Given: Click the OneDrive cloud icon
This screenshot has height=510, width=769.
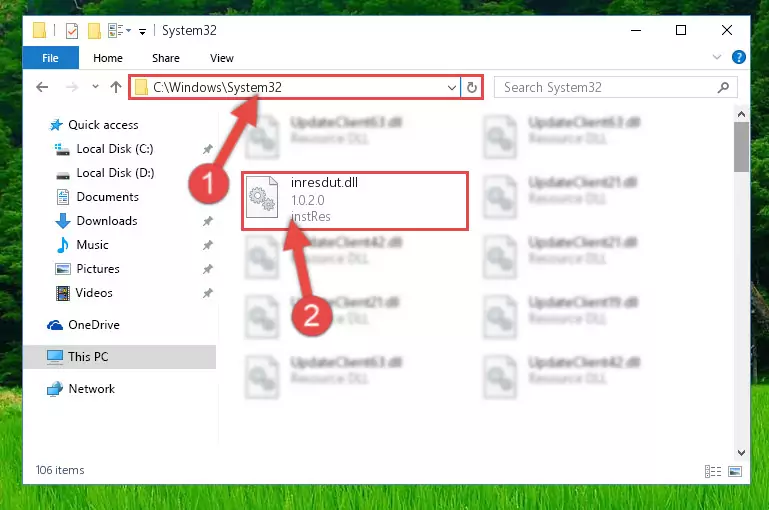Looking at the screenshot, I should click(55, 325).
